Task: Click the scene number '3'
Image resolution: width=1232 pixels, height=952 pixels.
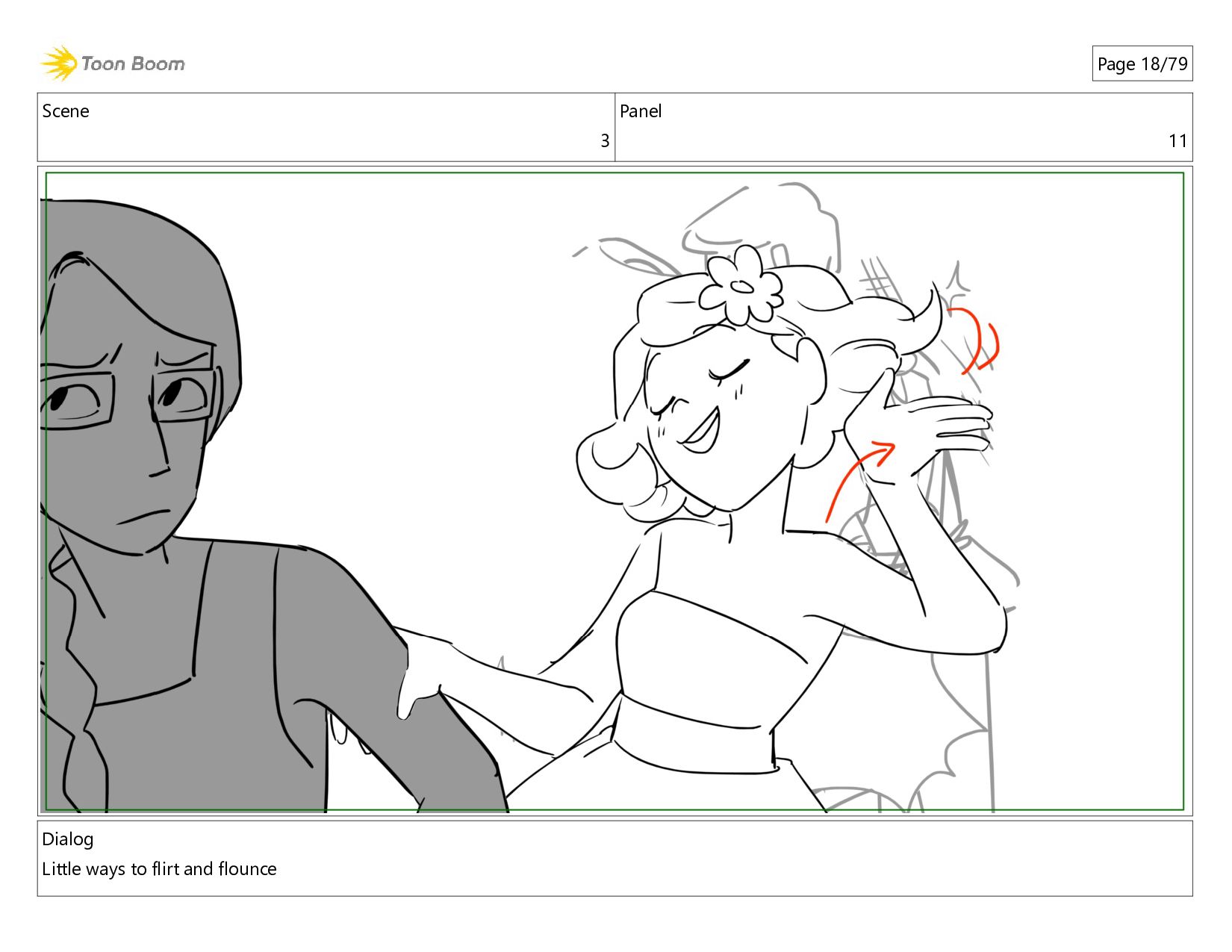Action: (x=605, y=141)
